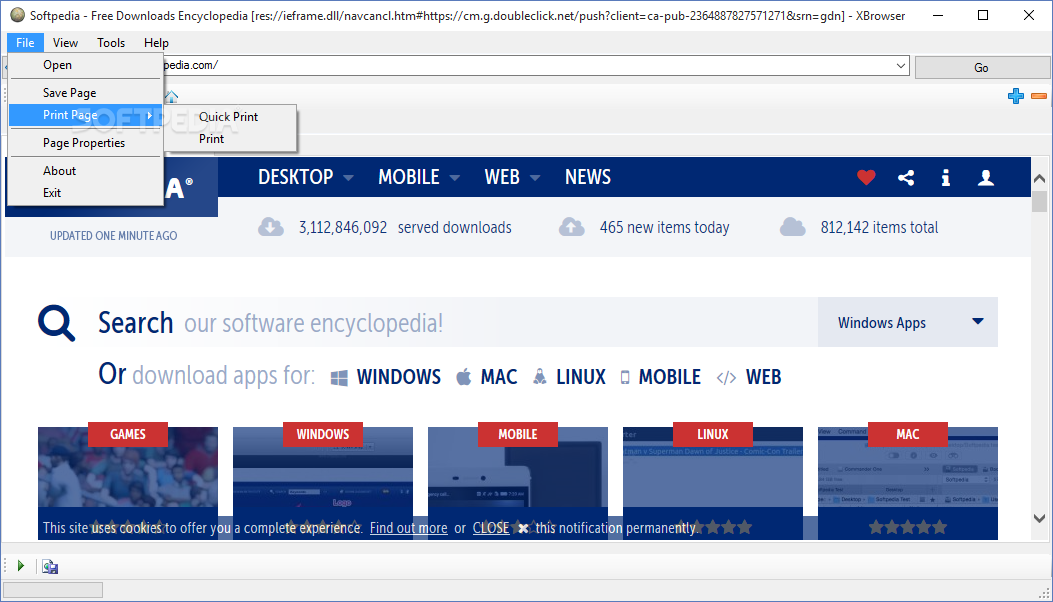
Task: Choose Open from the File menu
Action: [x=86, y=65]
